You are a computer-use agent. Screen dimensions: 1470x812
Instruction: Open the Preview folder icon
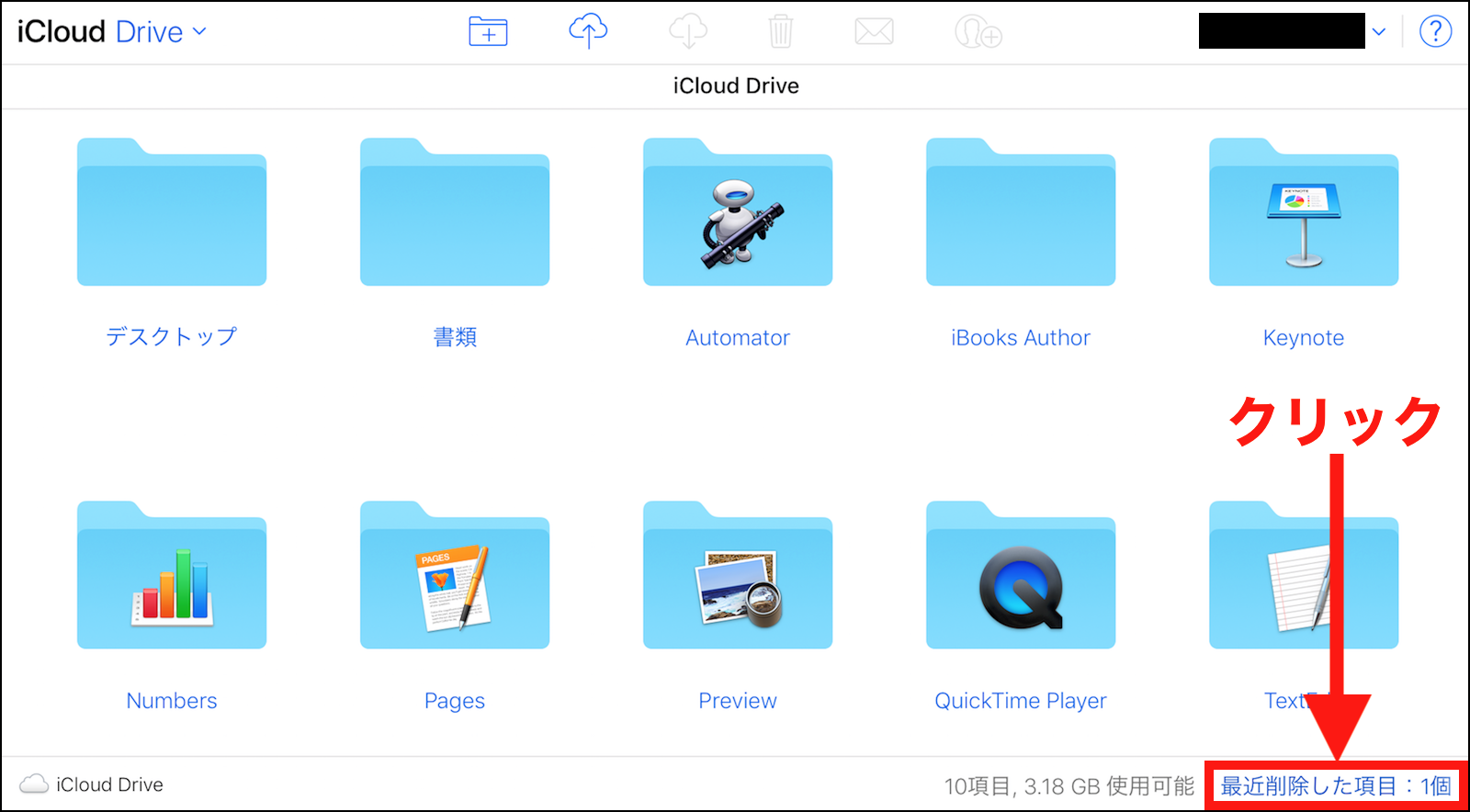point(738,575)
